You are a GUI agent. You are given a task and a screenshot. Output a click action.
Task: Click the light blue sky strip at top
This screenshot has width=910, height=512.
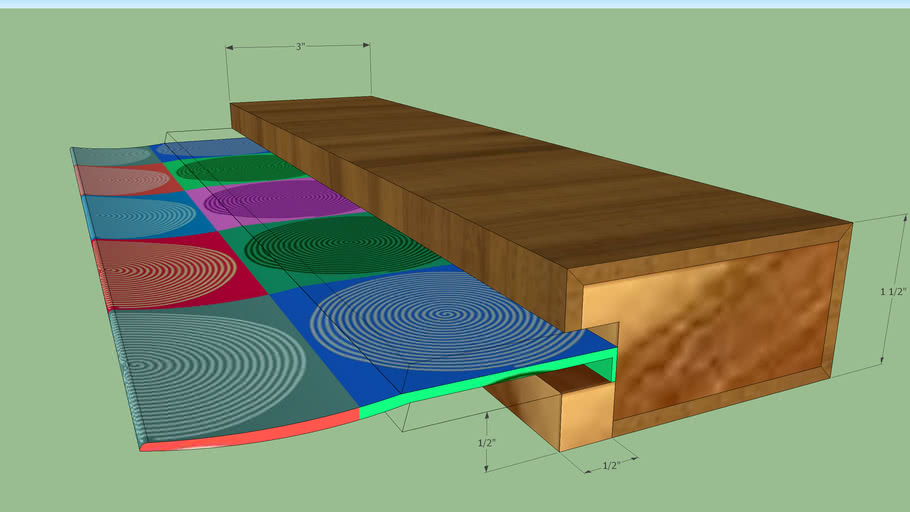pyautogui.click(x=455, y=4)
